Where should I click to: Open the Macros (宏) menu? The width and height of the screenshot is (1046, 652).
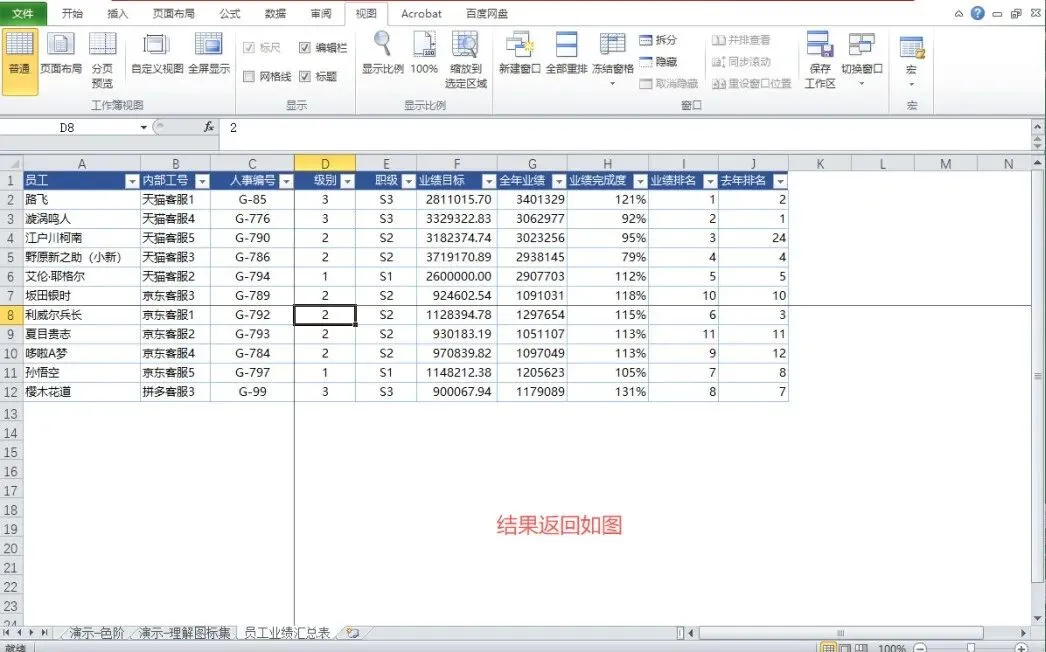tap(911, 60)
